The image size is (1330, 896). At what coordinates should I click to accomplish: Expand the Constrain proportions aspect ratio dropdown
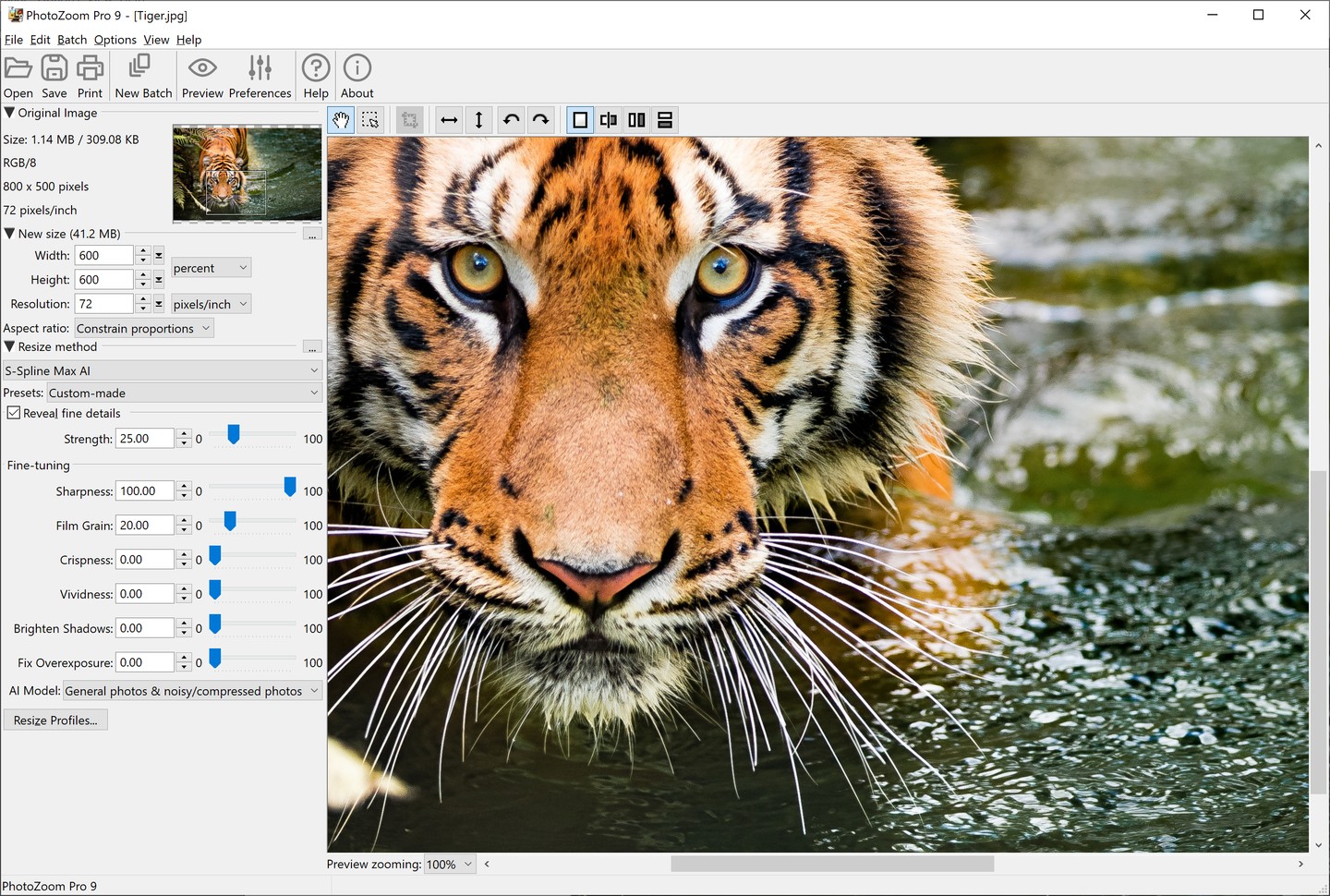[x=143, y=329]
